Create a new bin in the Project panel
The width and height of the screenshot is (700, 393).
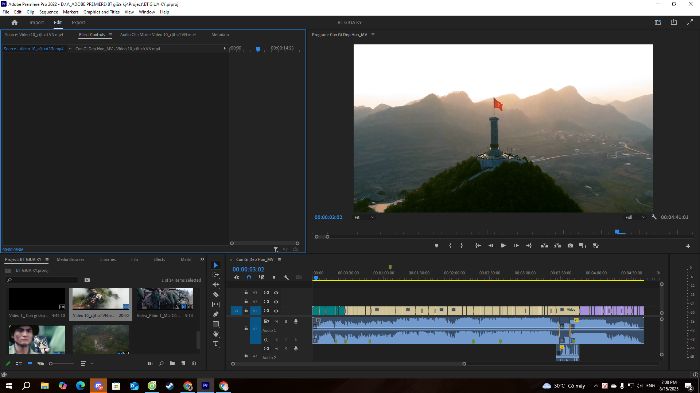tap(172, 364)
